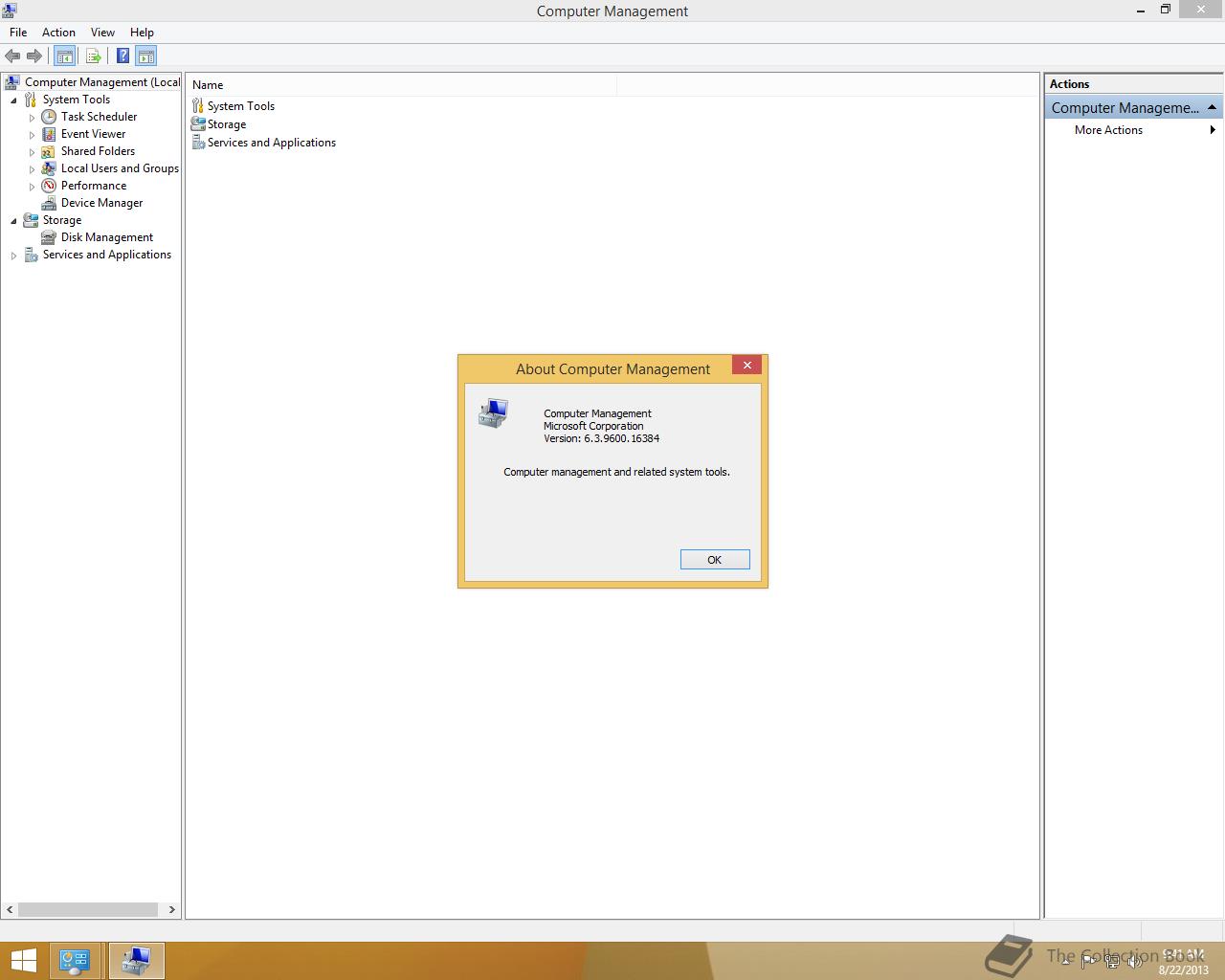Expand Services and Applications tree node
Viewport: 1225px width, 980px height.
click(x=13, y=256)
